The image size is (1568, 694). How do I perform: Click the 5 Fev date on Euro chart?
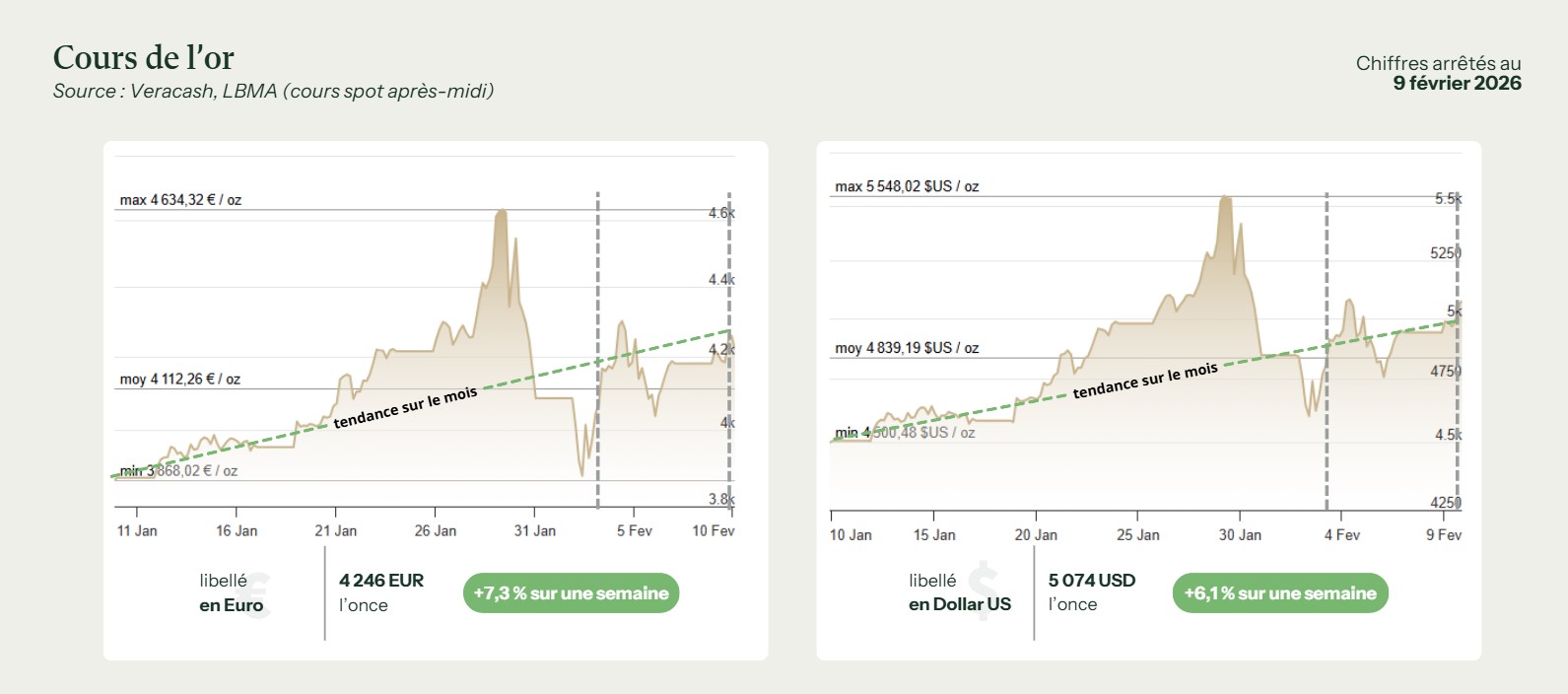click(634, 530)
